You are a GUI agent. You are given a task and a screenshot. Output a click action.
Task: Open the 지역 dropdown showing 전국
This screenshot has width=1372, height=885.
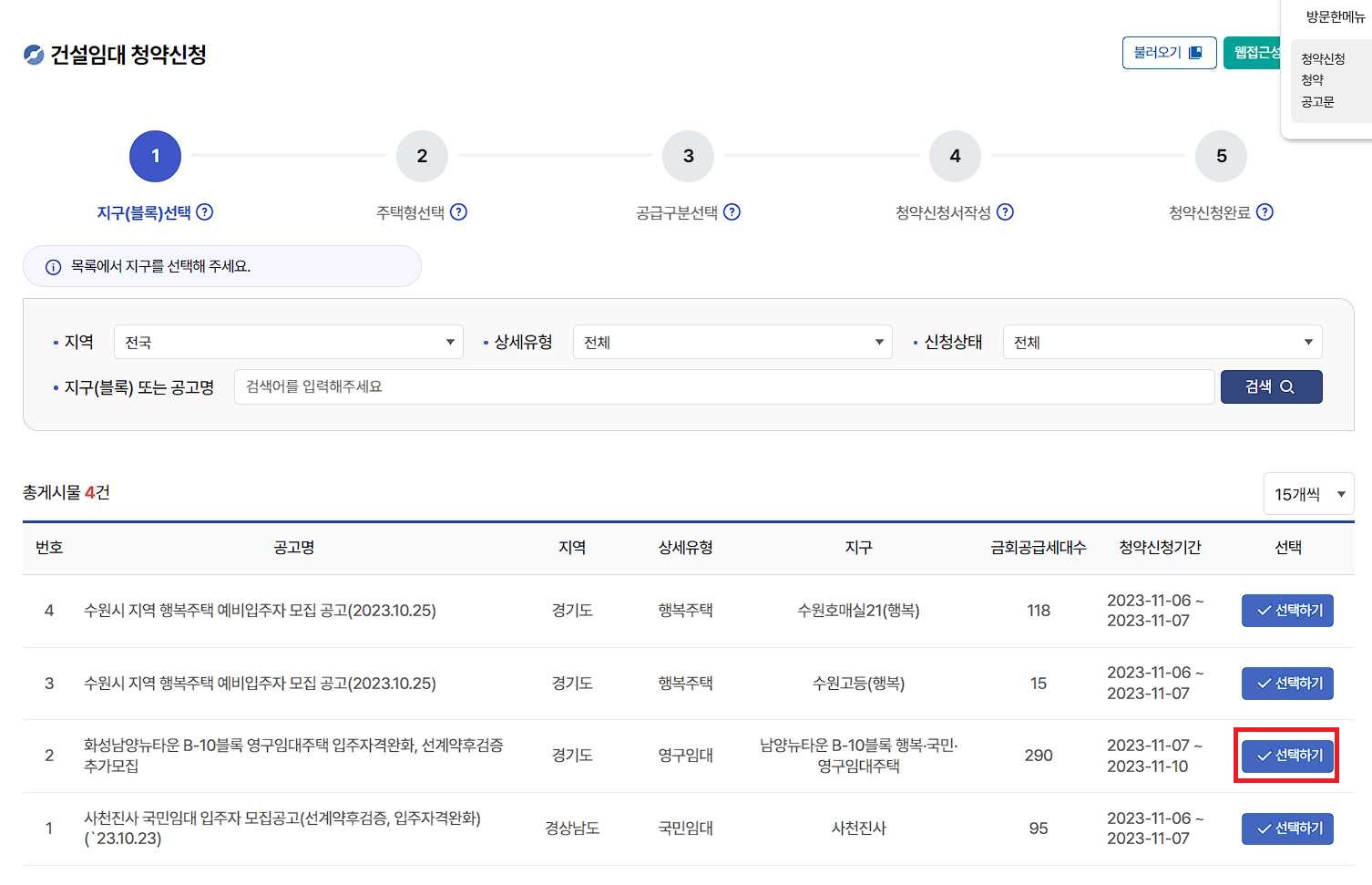(288, 342)
